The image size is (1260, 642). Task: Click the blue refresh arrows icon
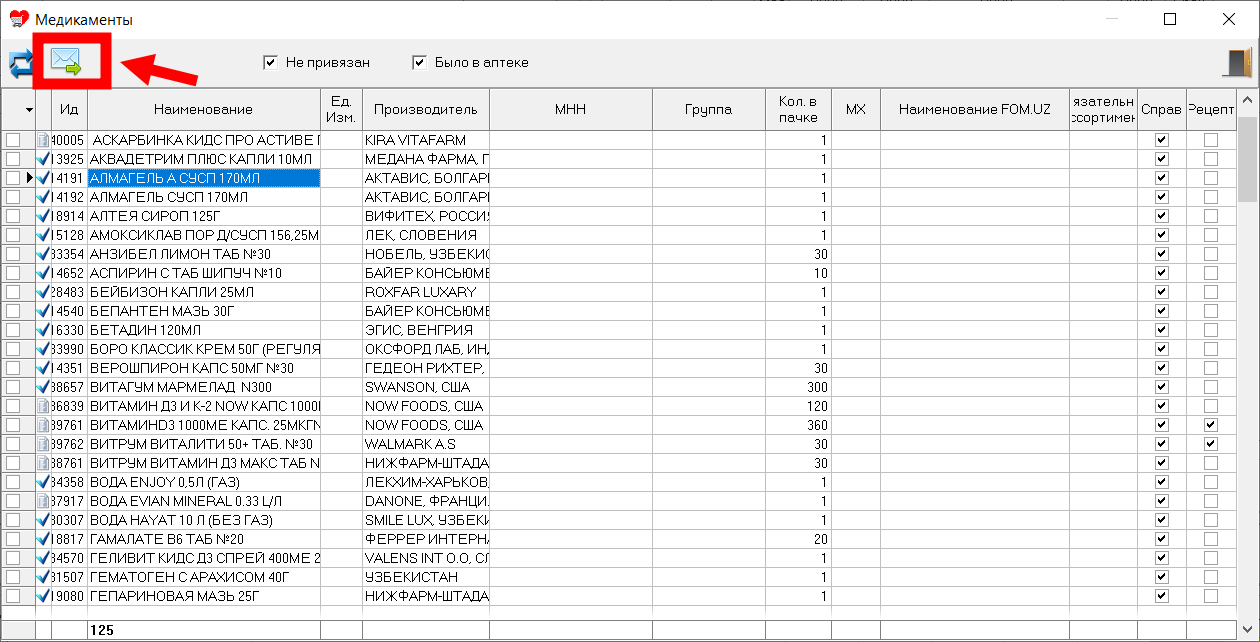click(x=20, y=64)
